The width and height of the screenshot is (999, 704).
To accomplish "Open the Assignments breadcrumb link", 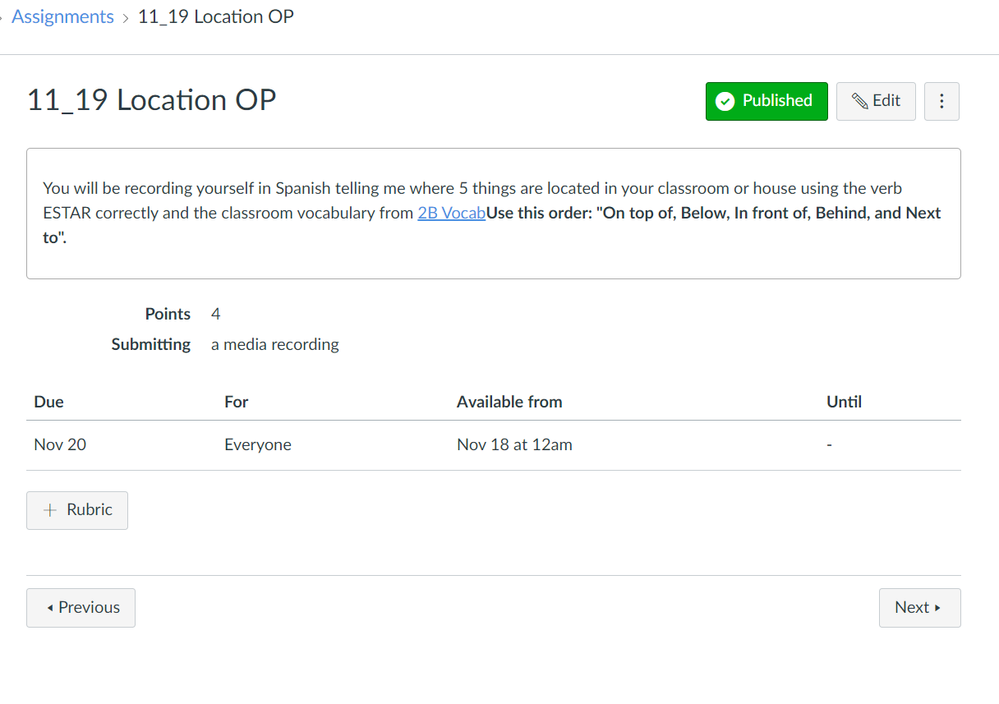I will click(62, 17).
